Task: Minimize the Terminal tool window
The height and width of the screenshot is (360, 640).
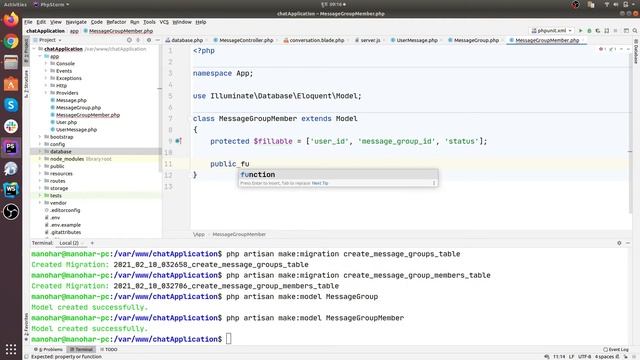Action: 628,243
